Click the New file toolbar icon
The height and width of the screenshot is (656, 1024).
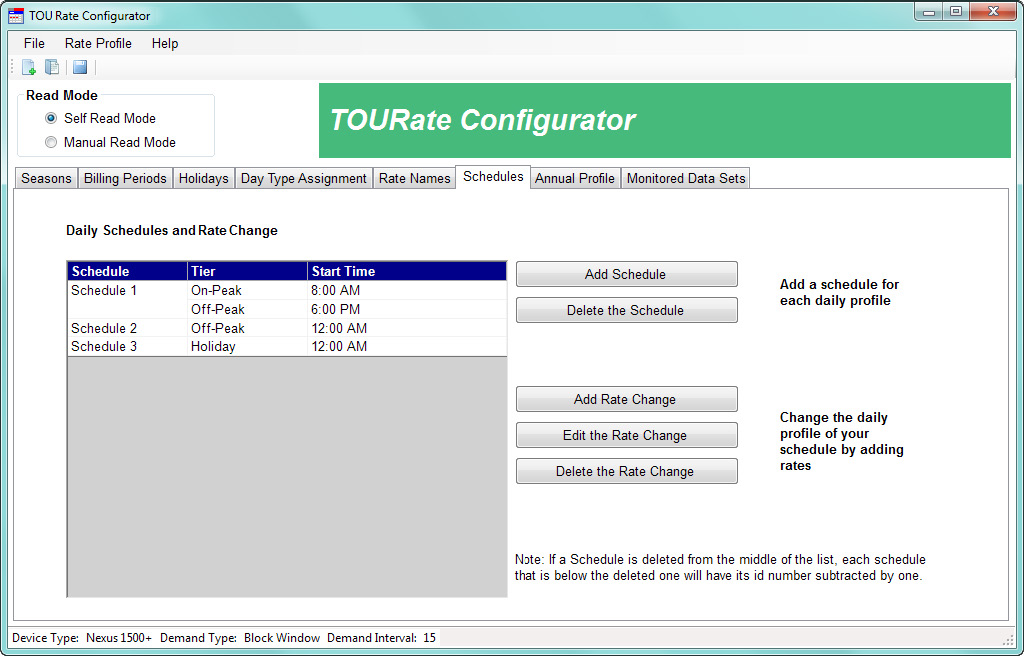point(29,67)
